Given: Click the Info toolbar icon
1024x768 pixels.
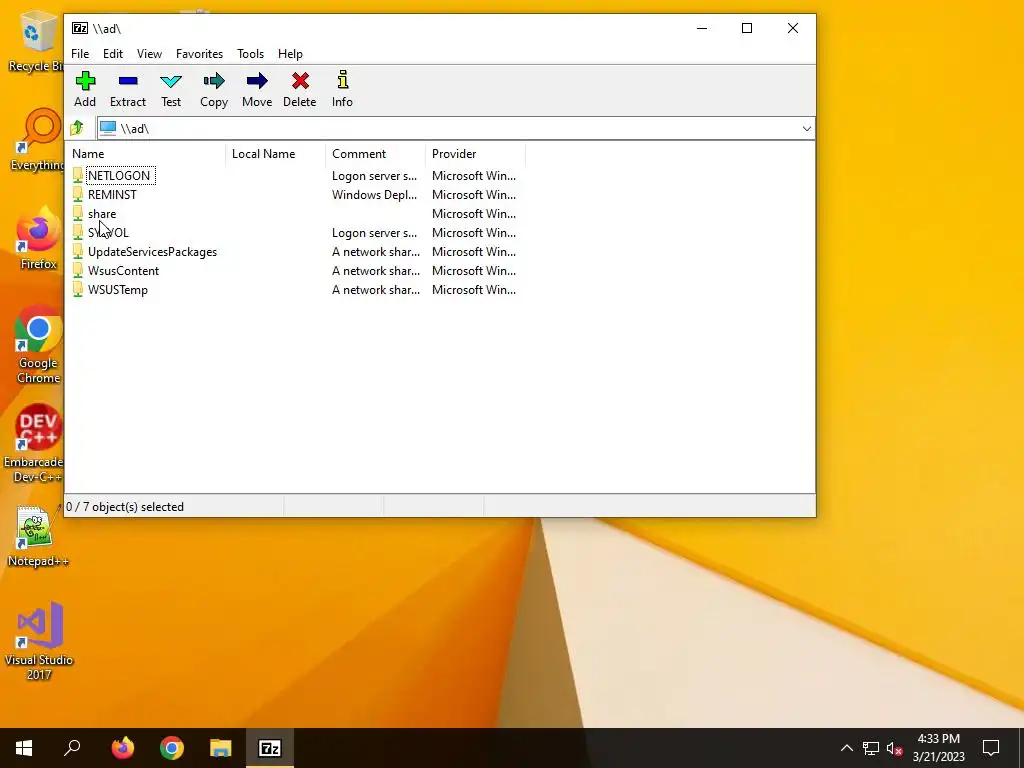Looking at the screenshot, I should click(x=342, y=80).
